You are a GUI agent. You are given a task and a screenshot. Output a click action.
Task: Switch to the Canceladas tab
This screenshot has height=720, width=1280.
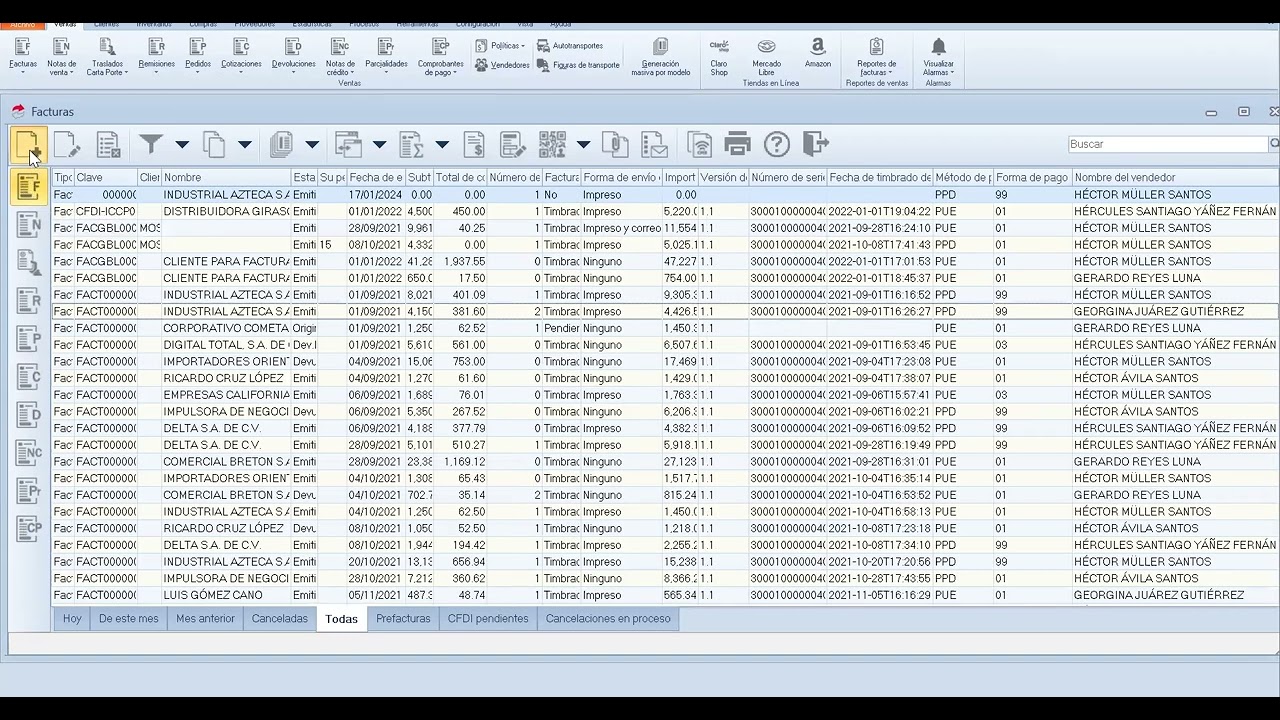(x=280, y=619)
